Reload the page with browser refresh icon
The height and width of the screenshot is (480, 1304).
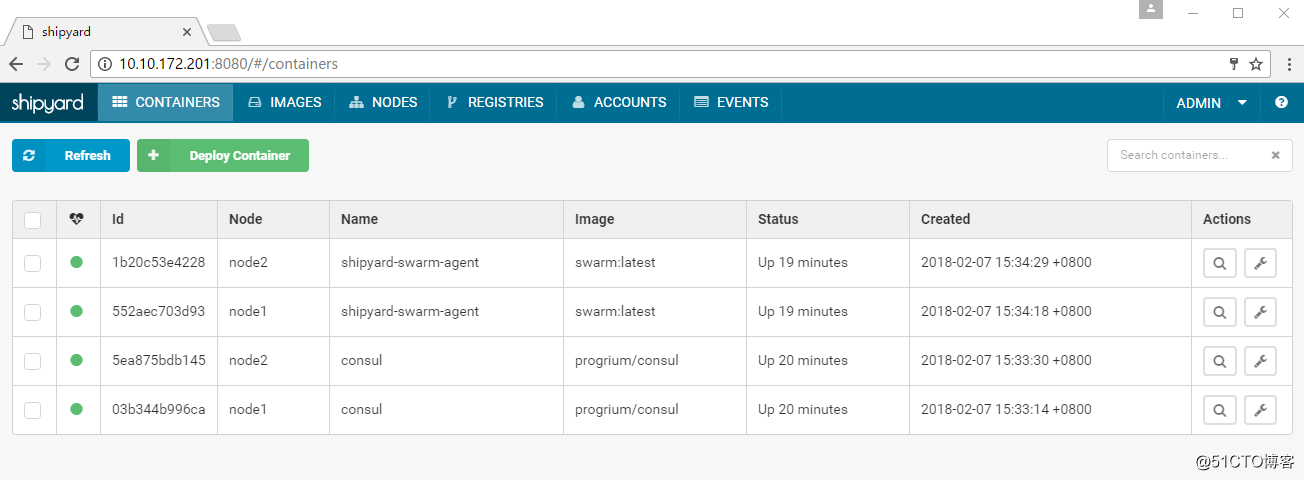(x=72, y=64)
